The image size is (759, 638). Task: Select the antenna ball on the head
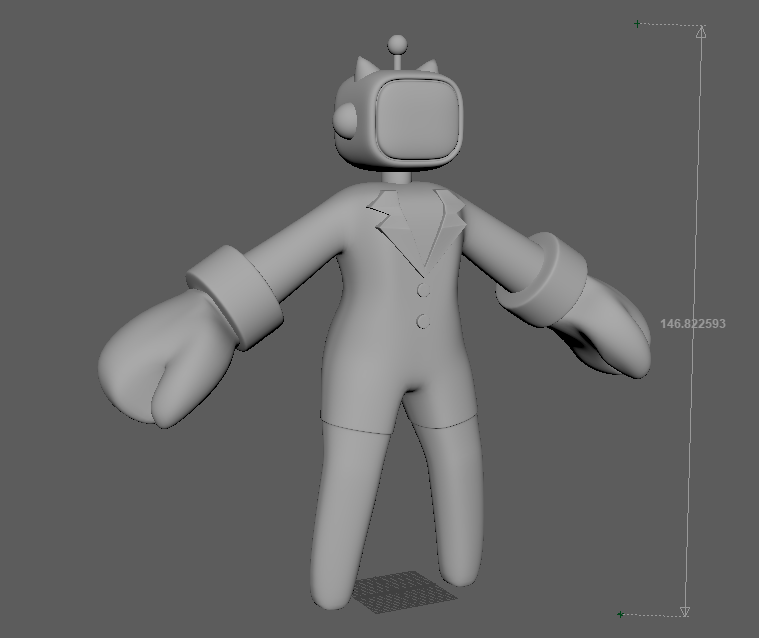coord(397,44)
